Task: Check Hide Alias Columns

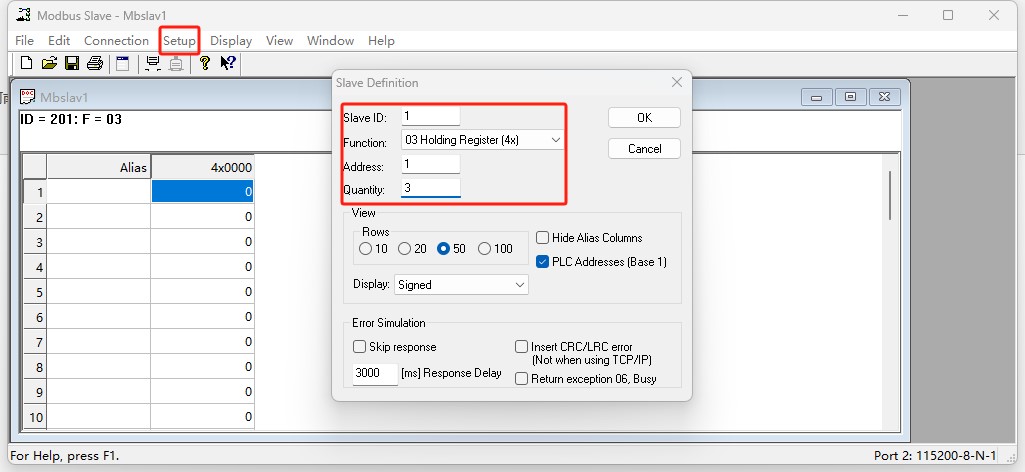Action: (x=542, y=237)
